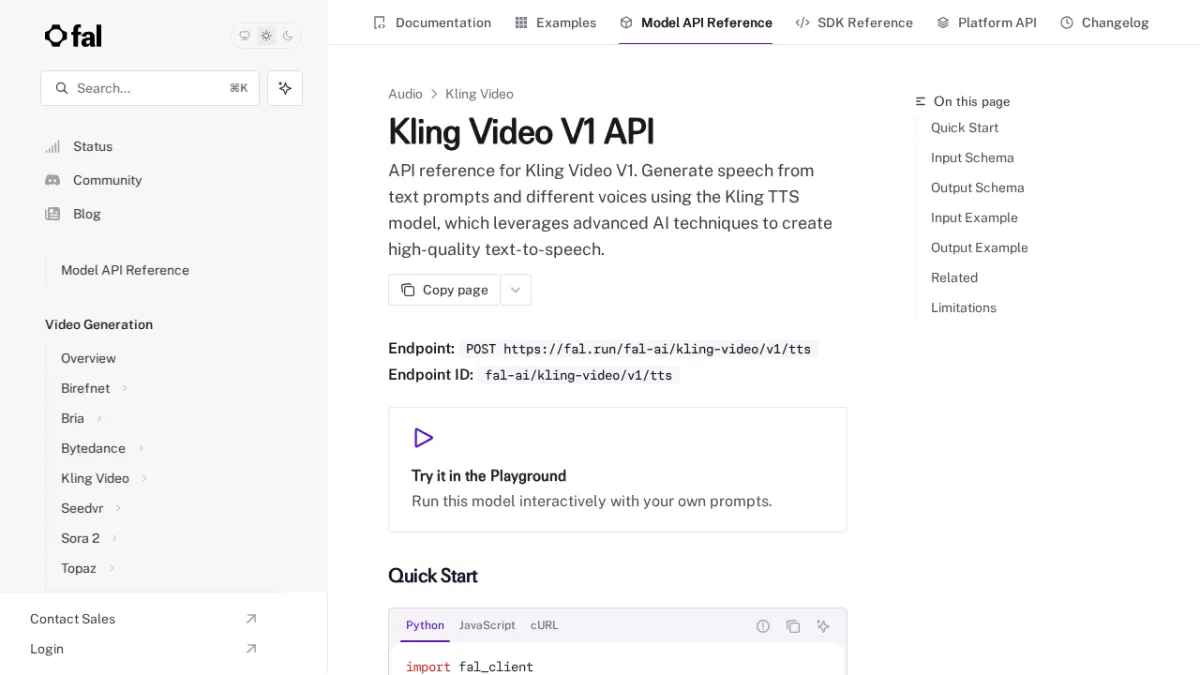Jump to Quick Start section link

tap(964, 128)
